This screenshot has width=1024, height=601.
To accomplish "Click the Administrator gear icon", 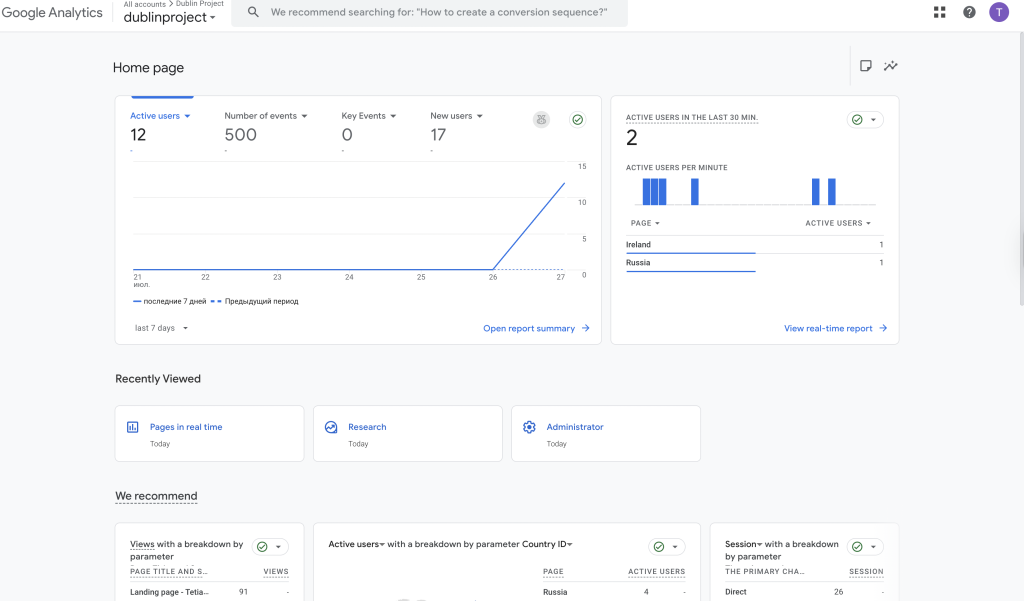I will (x=529, y=427).
